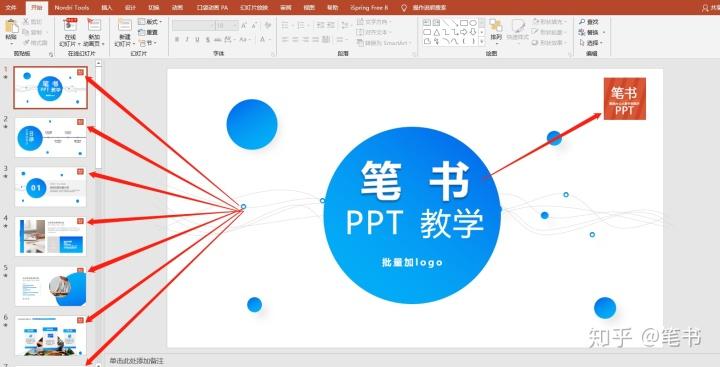The width and height of the screenshot is (720, 367).
Task: Open the 替换 replace dropdown
Action: coord(591,32)
